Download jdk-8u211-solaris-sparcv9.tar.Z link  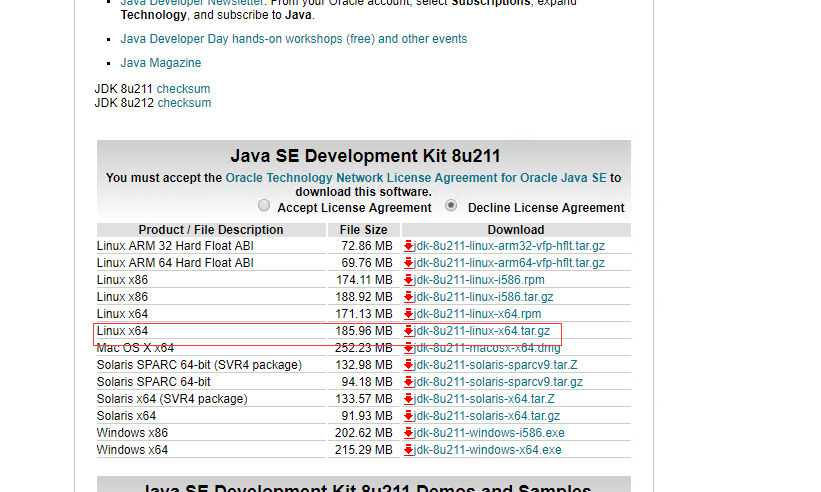(495, 365)
